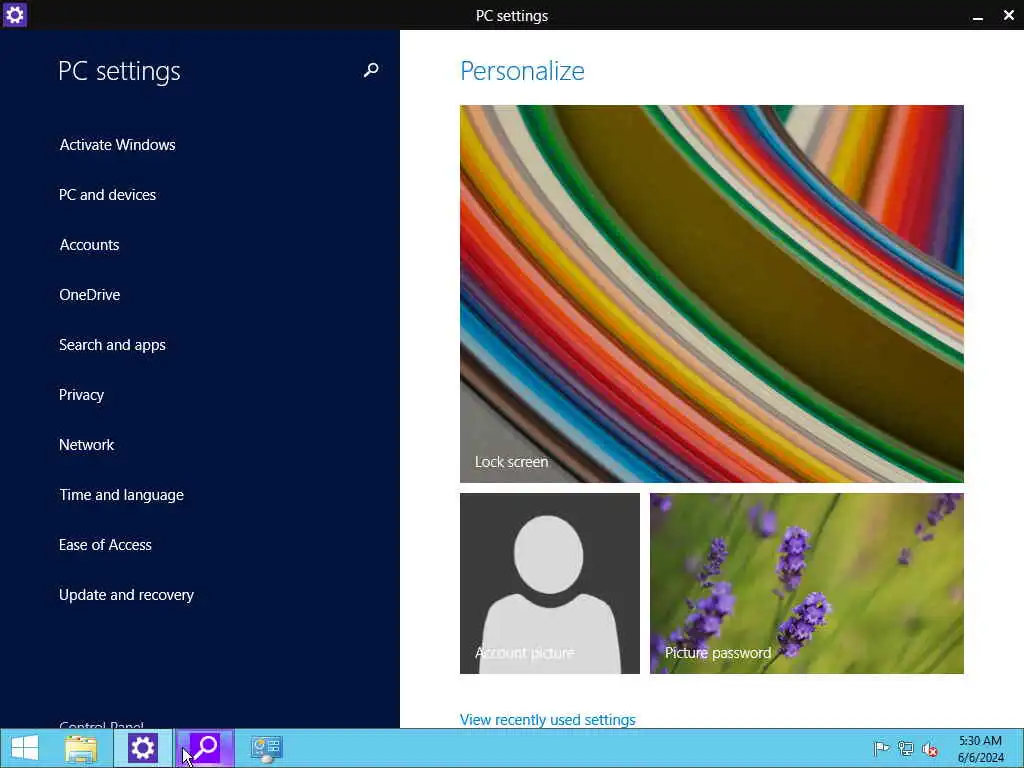Image resolution: width=1024 pixels, height=768 pixels.
Task: Open File Explorer from the taskbar
Action: click(x=81, y=748)
